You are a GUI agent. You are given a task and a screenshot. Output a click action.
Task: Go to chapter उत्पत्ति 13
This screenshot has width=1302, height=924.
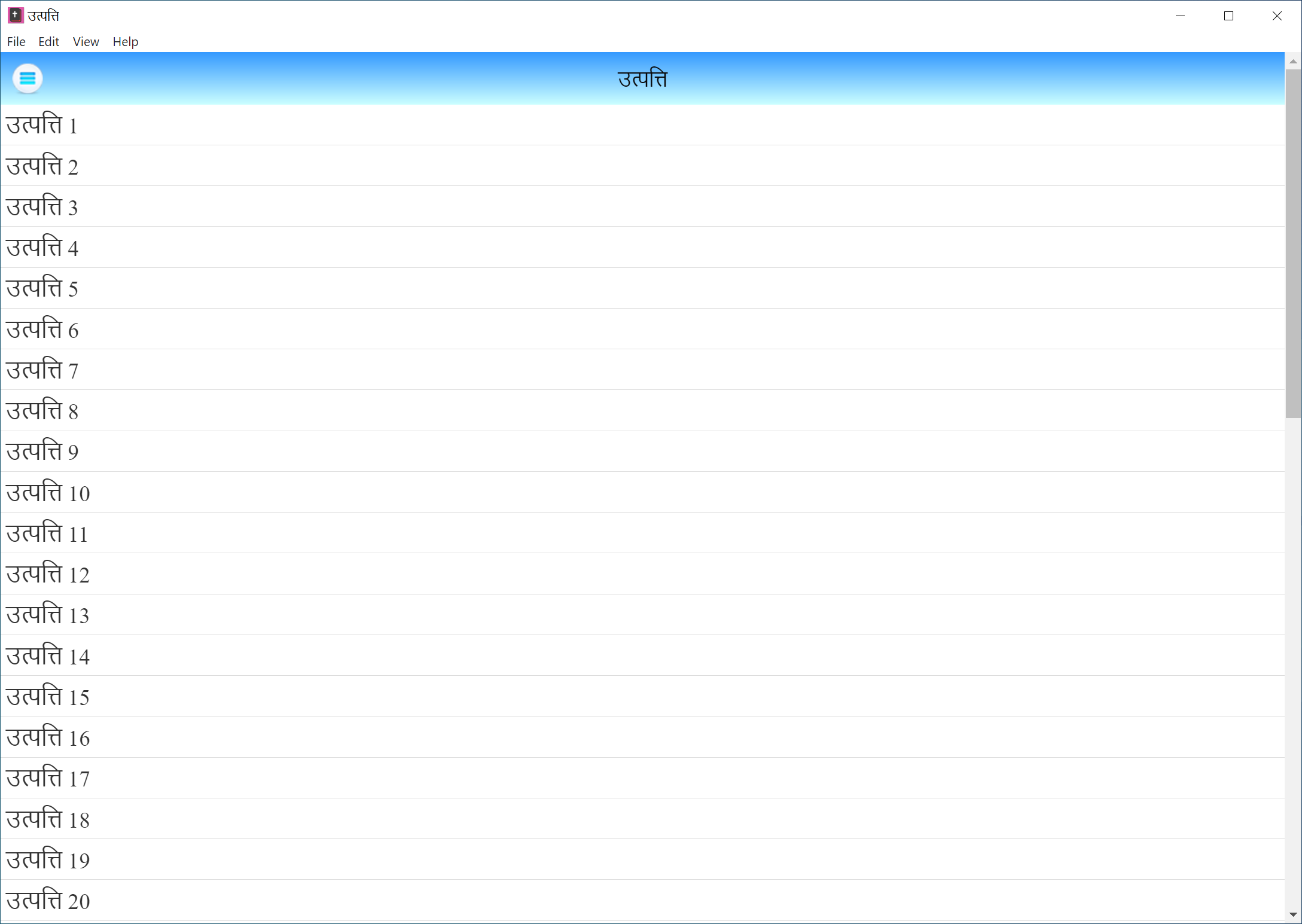point(48,615)
